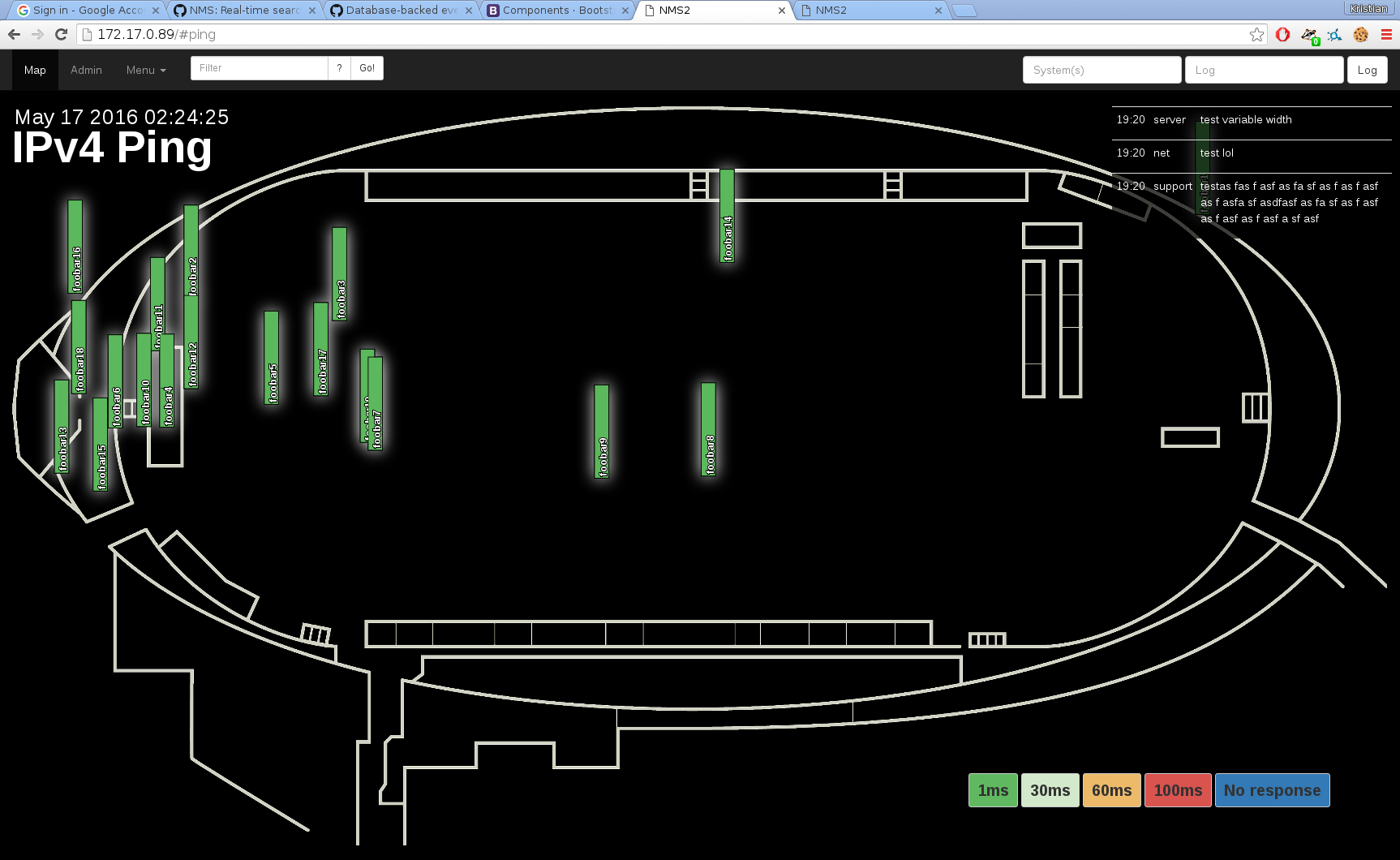Open the Admin page
Viewport: 1400px width, 860px height.
86,70
